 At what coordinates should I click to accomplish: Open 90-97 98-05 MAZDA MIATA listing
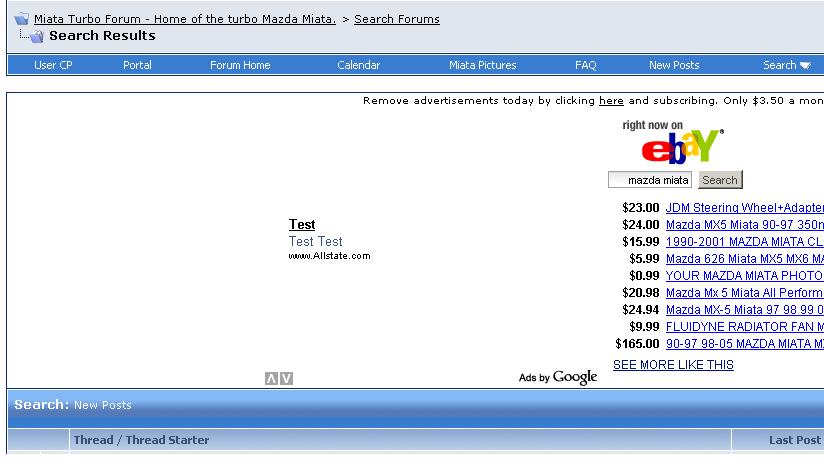[745, 344]
